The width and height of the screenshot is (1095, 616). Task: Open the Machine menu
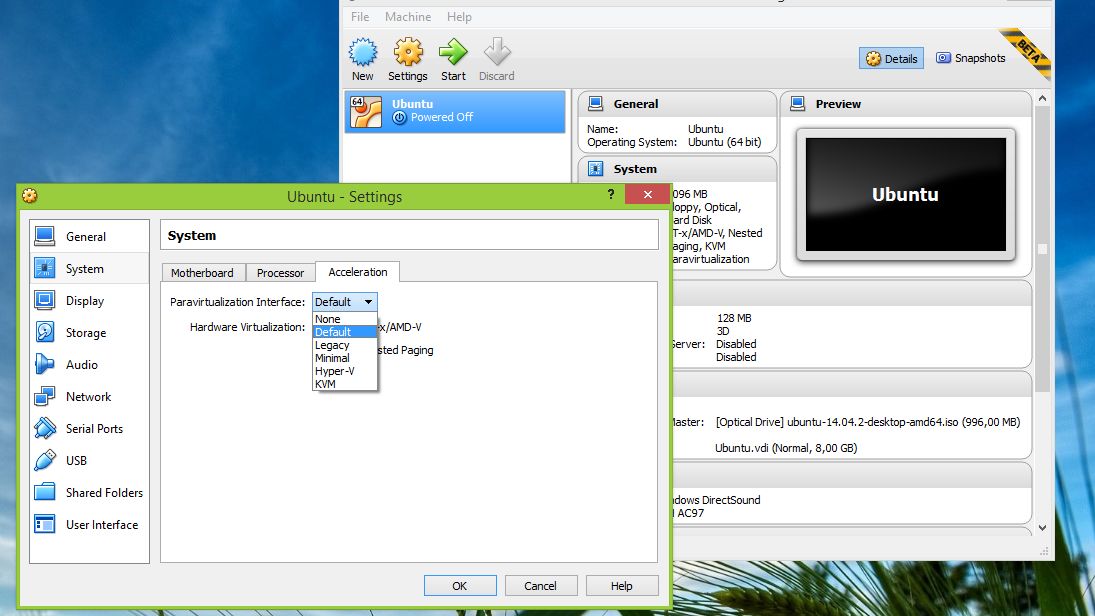[x=408, y=17]
